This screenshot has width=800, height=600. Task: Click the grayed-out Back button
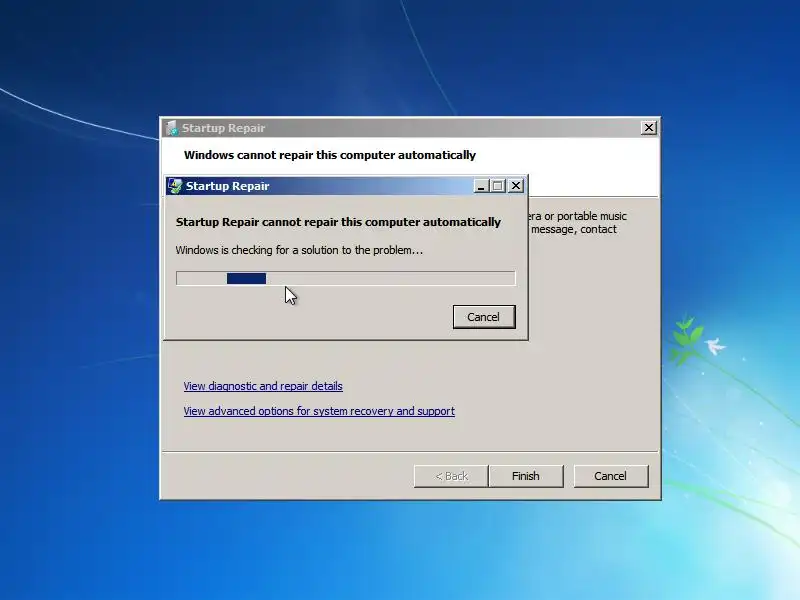pyautogui.click(x=451, y=476)
